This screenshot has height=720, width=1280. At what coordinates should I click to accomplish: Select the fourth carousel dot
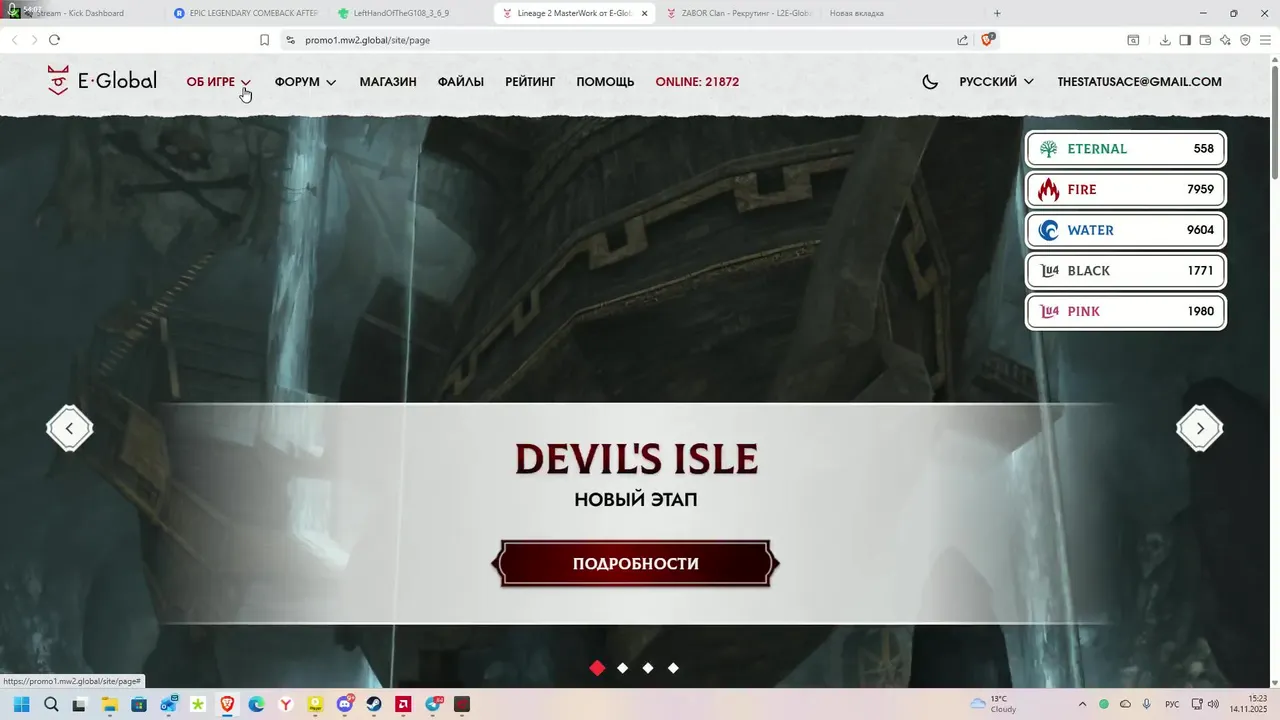[x=673, y=668]
